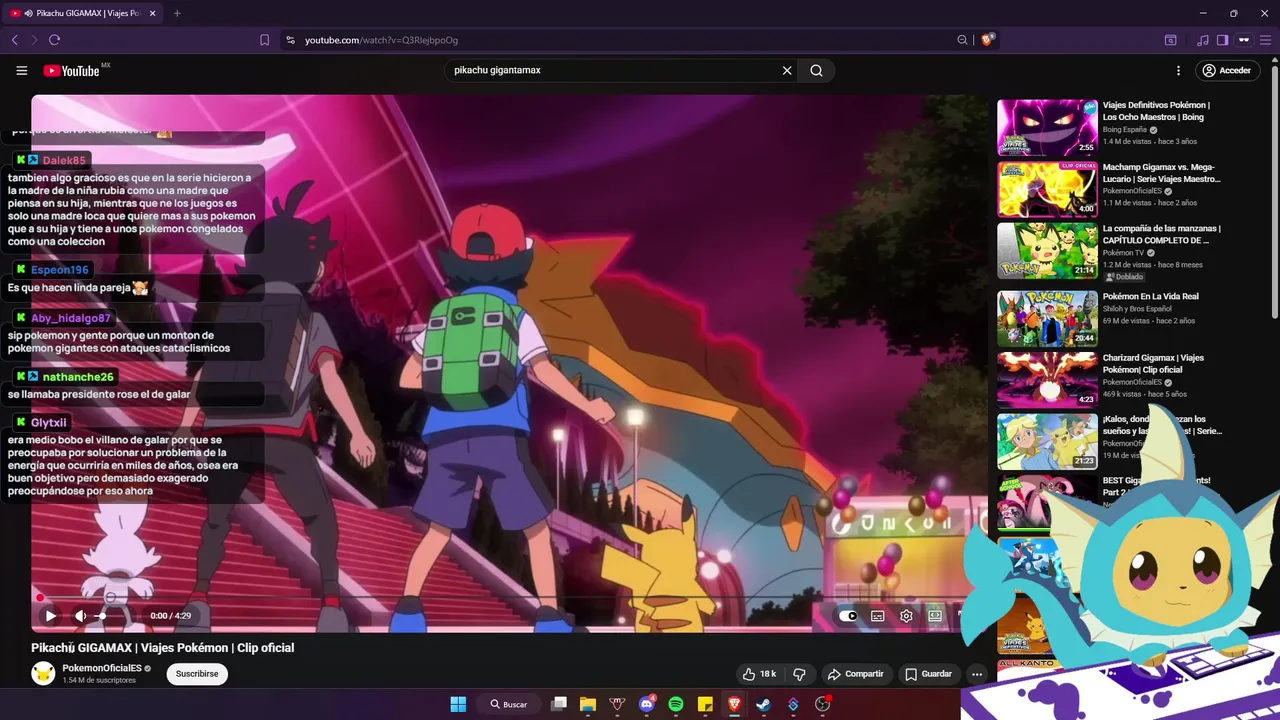Open File Explorer from taskbar
Image resolution: width=1280 pixels, height=720 pixels.
point(588,704)
